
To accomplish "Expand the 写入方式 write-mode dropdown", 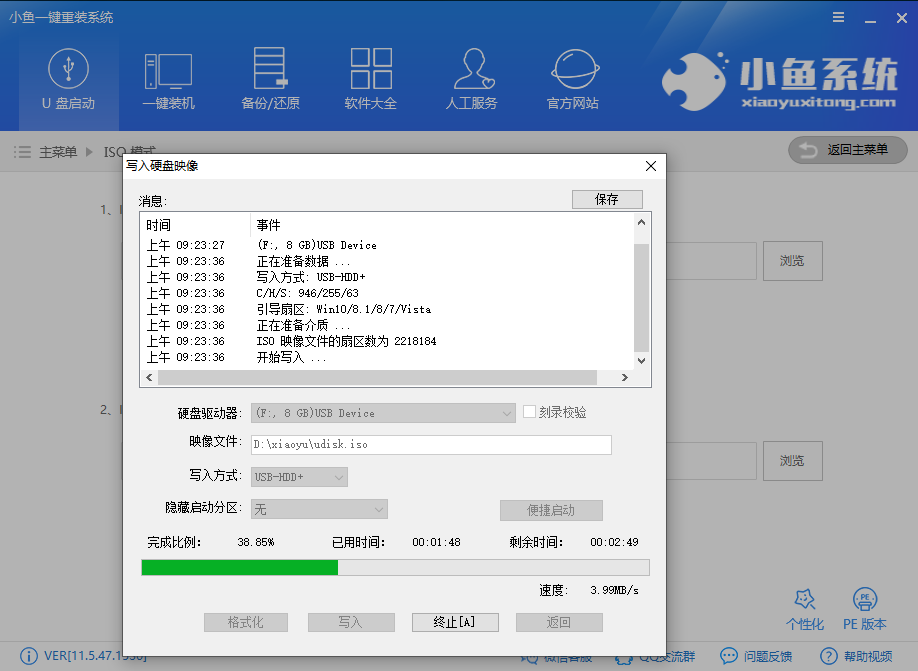I will (x=298, y=477).
